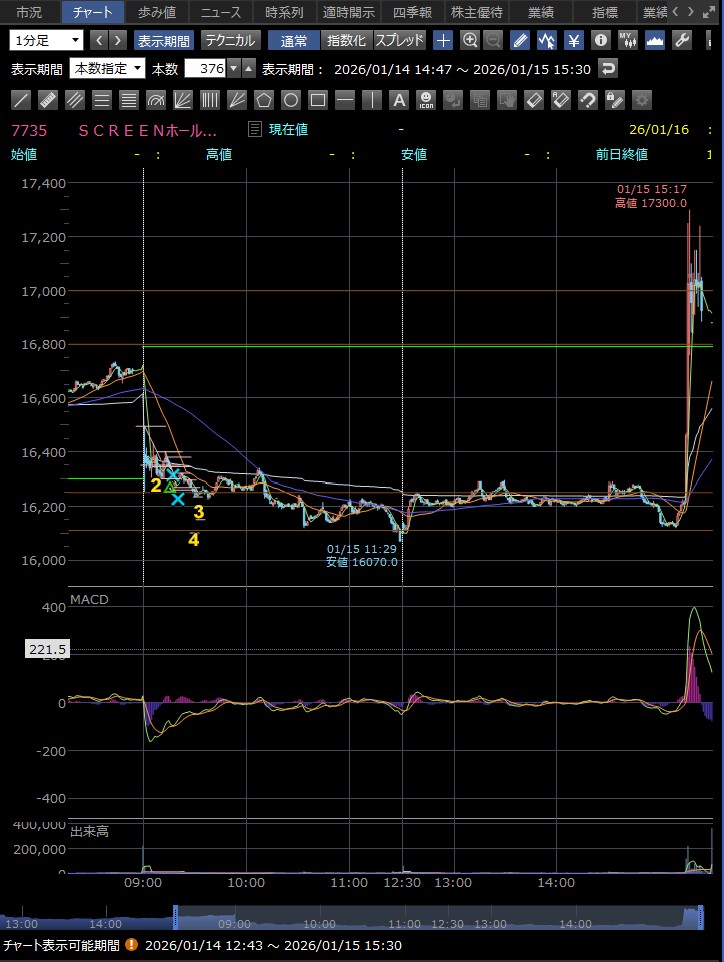This screenshot has height=962, width=724.
Task: Open the 本数 count dropdown arrow
Action: tap(234, 69)
